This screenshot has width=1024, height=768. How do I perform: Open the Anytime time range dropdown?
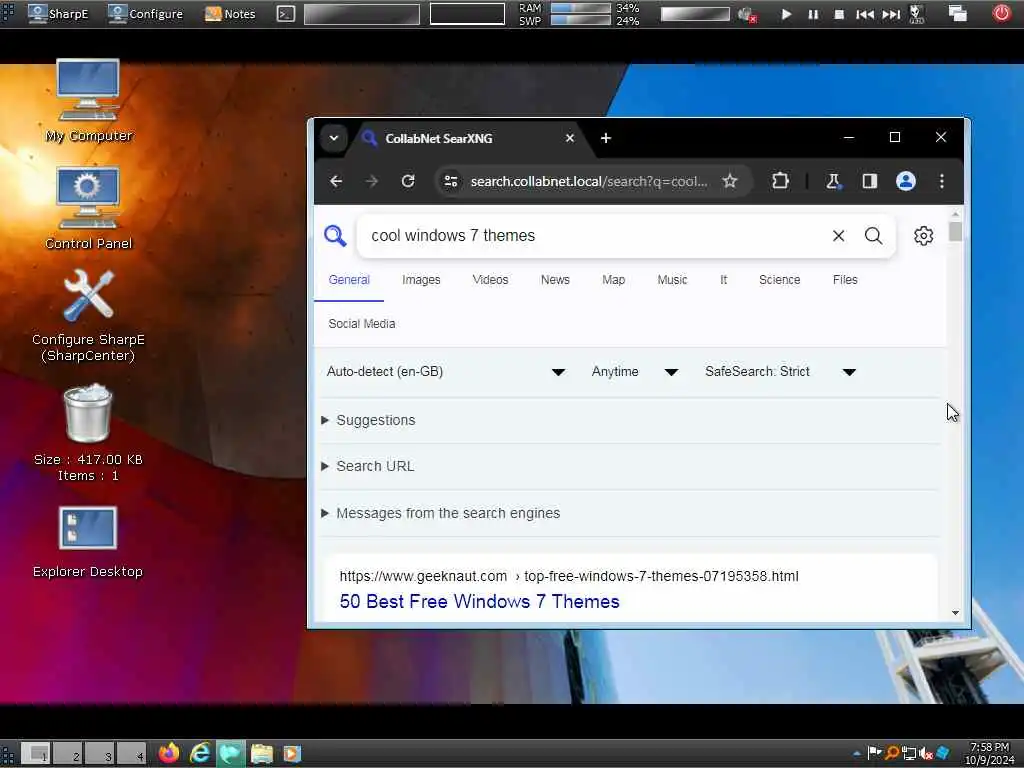635,372
